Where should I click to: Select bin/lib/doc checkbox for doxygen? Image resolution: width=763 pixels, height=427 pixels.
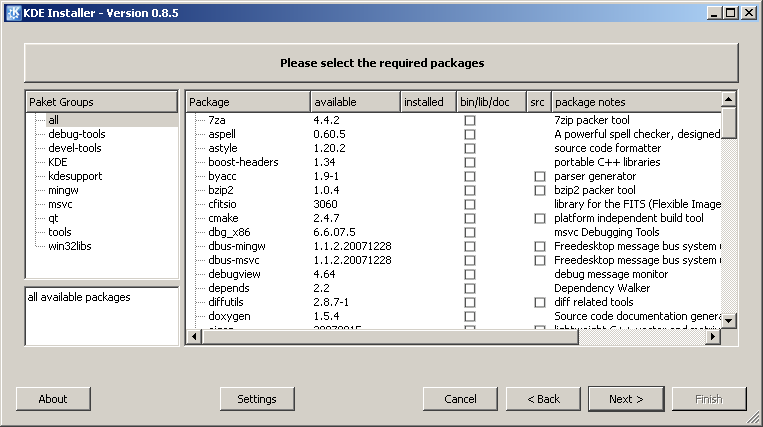pyautogui.click(x=470, y=317)
